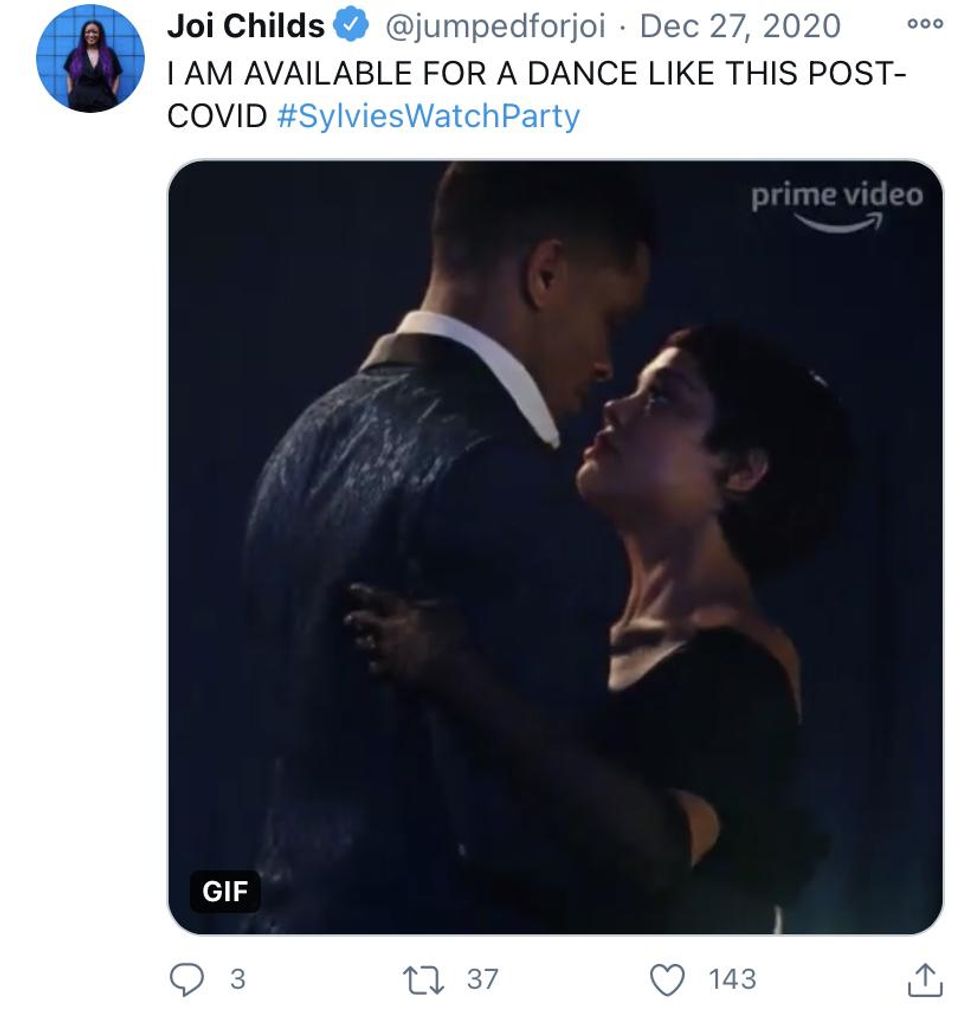Open the @jumpedforjoi handle link

pyautogui.click(x=494, y=27)
